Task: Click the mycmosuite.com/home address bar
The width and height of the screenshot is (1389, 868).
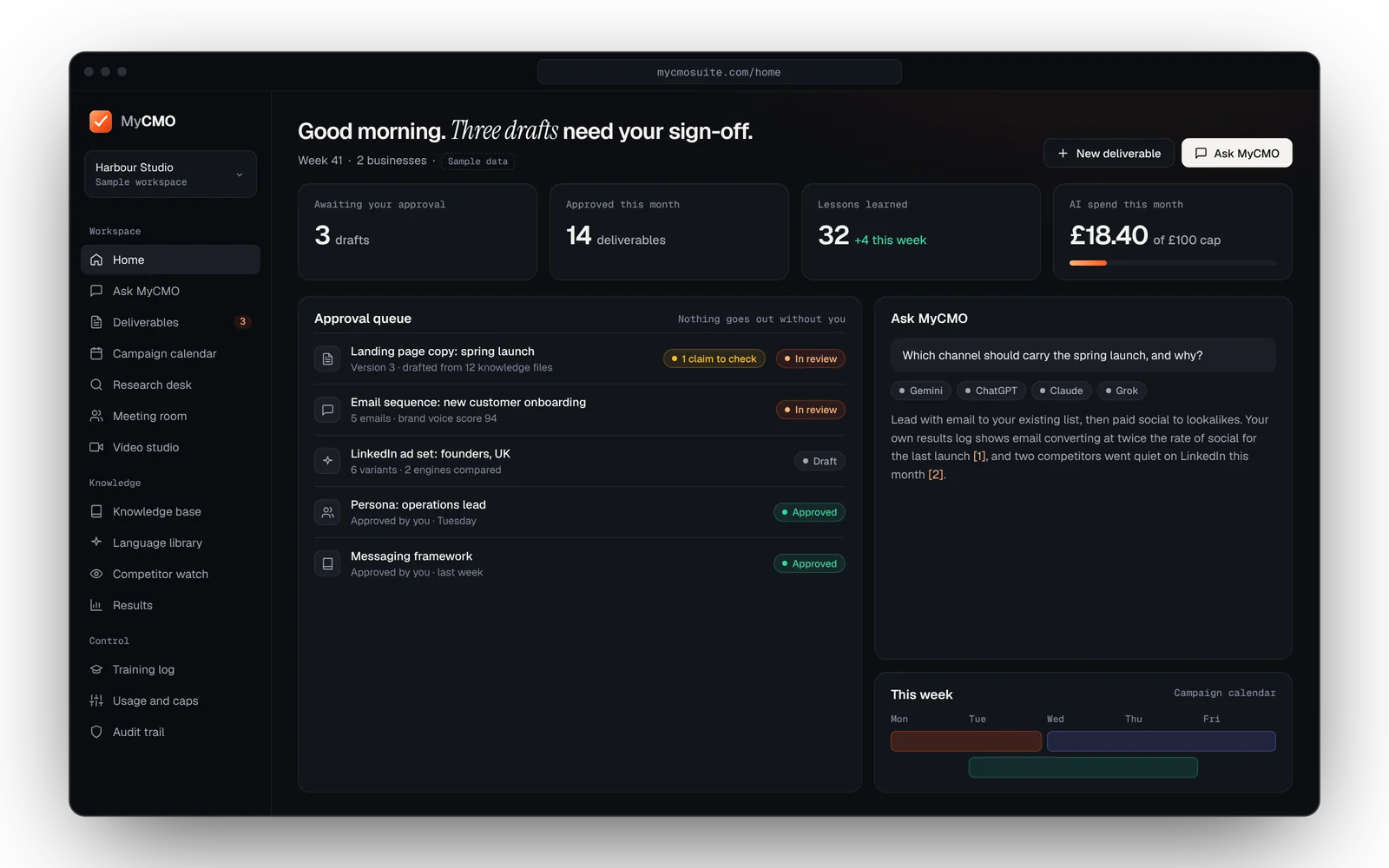Action: coord(719,72)
